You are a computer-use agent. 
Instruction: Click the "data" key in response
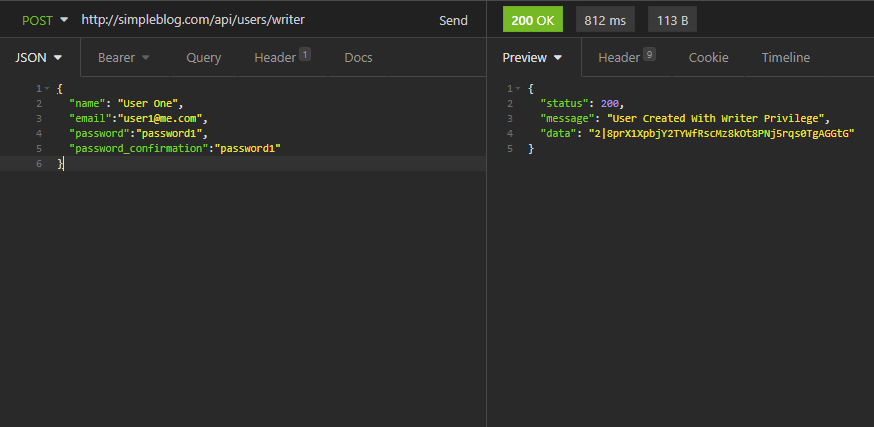point(559,134)
